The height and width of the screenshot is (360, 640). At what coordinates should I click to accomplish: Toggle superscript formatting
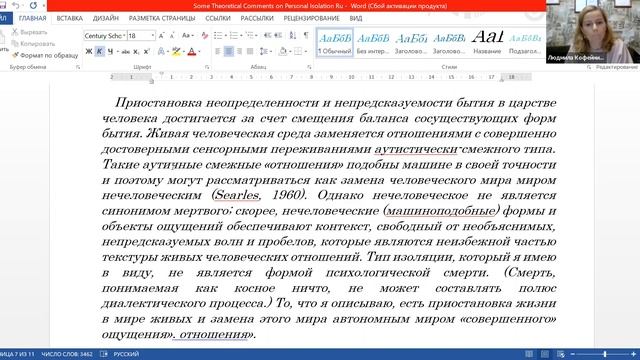click(x=147, y=51)
